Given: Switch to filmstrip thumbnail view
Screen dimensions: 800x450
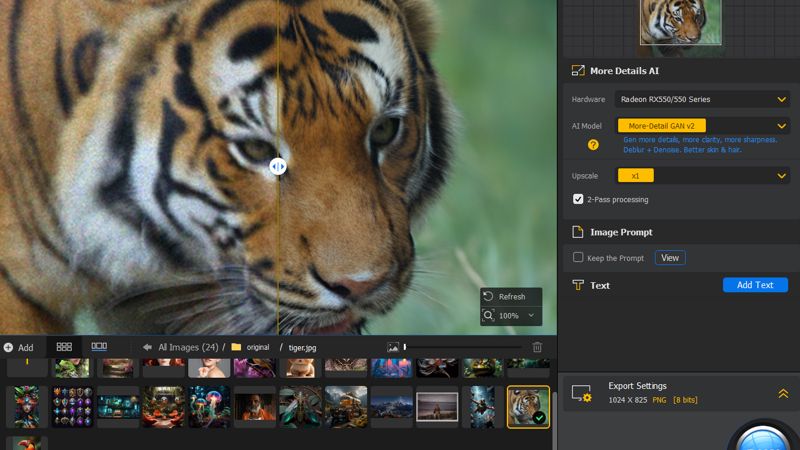Looking at the screenshot, I should tap(99, 346).
